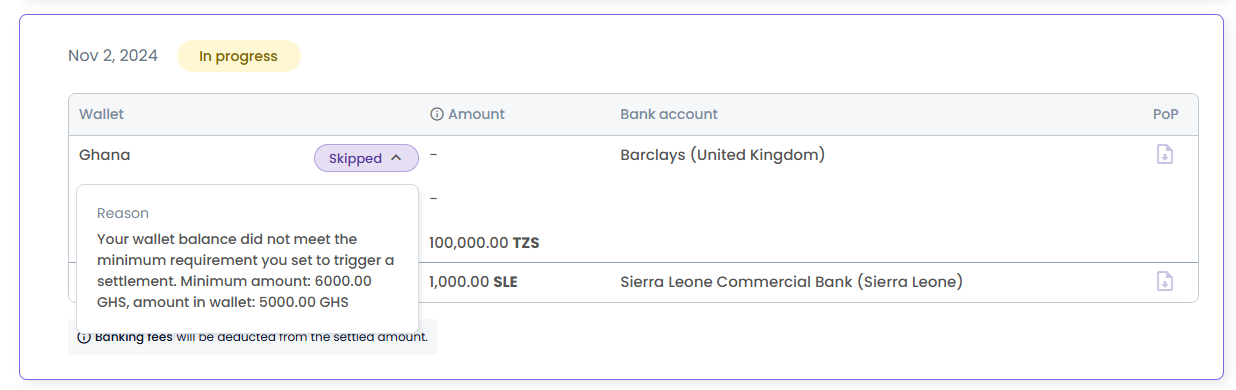Click the PoP column header
The height and width of the screenshot is (390, 1236).
(1166, 114)
